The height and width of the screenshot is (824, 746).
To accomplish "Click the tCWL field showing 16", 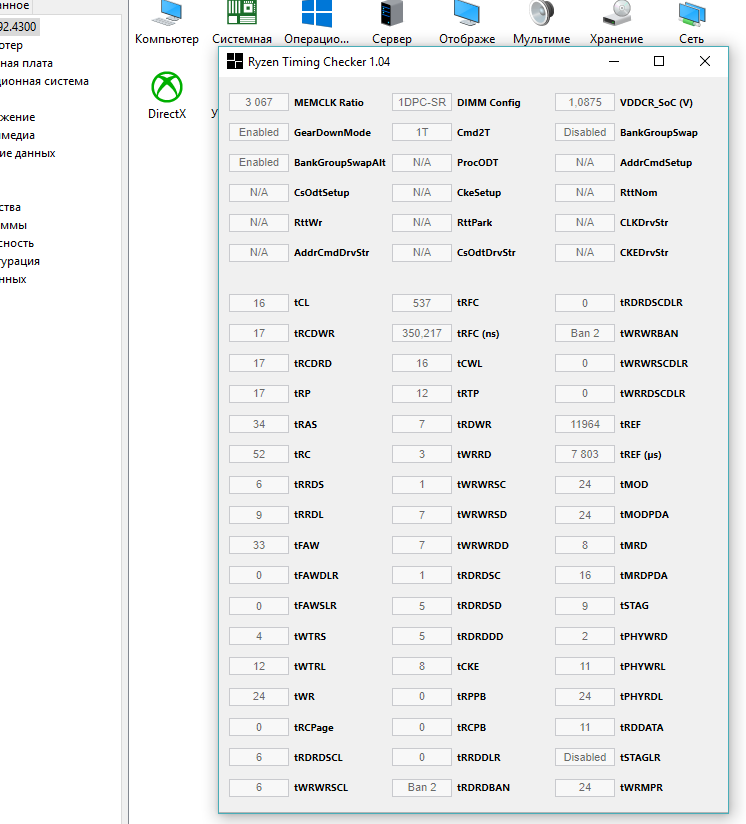I will tap(422, 363).
